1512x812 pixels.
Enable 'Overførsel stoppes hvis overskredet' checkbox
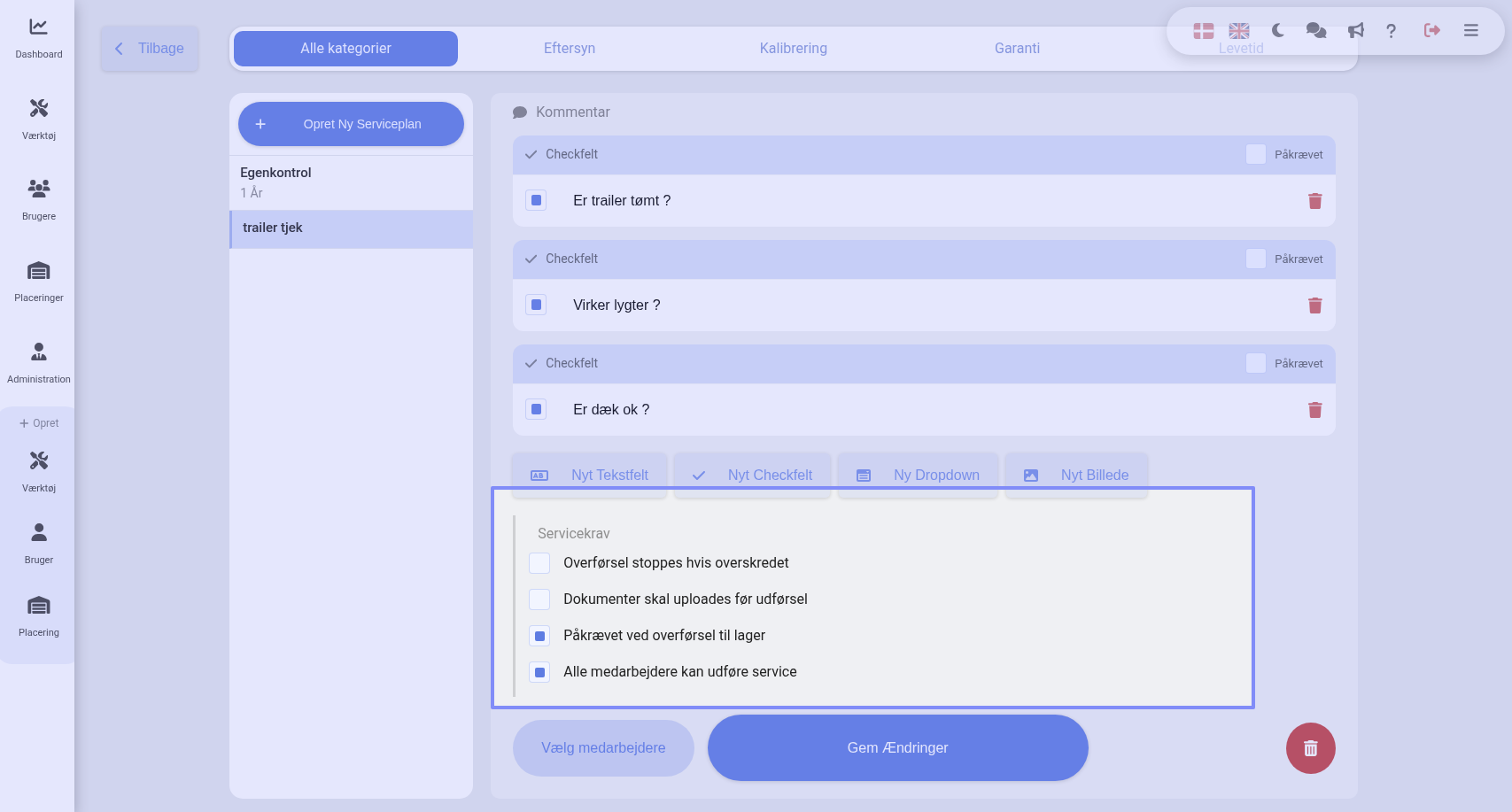click(539, 563)
